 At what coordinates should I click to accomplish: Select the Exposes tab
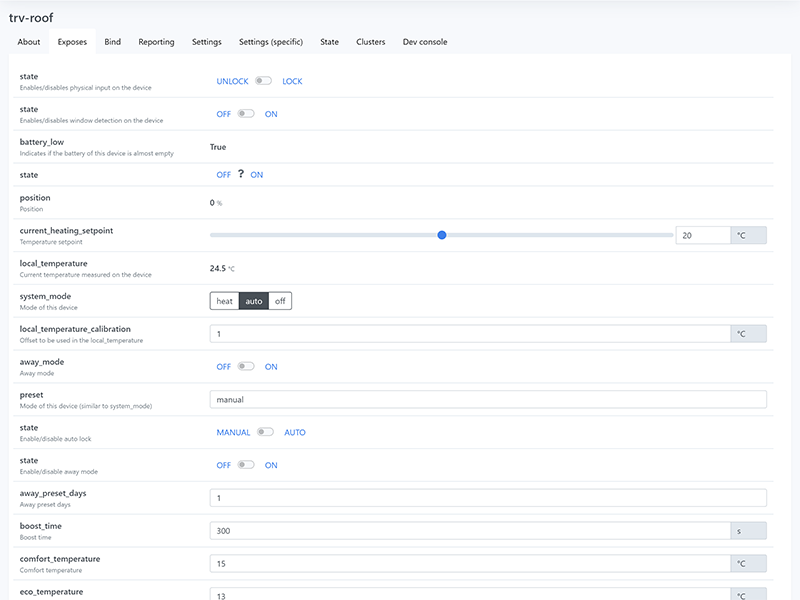pyautogui.click(x=72, y=42)
